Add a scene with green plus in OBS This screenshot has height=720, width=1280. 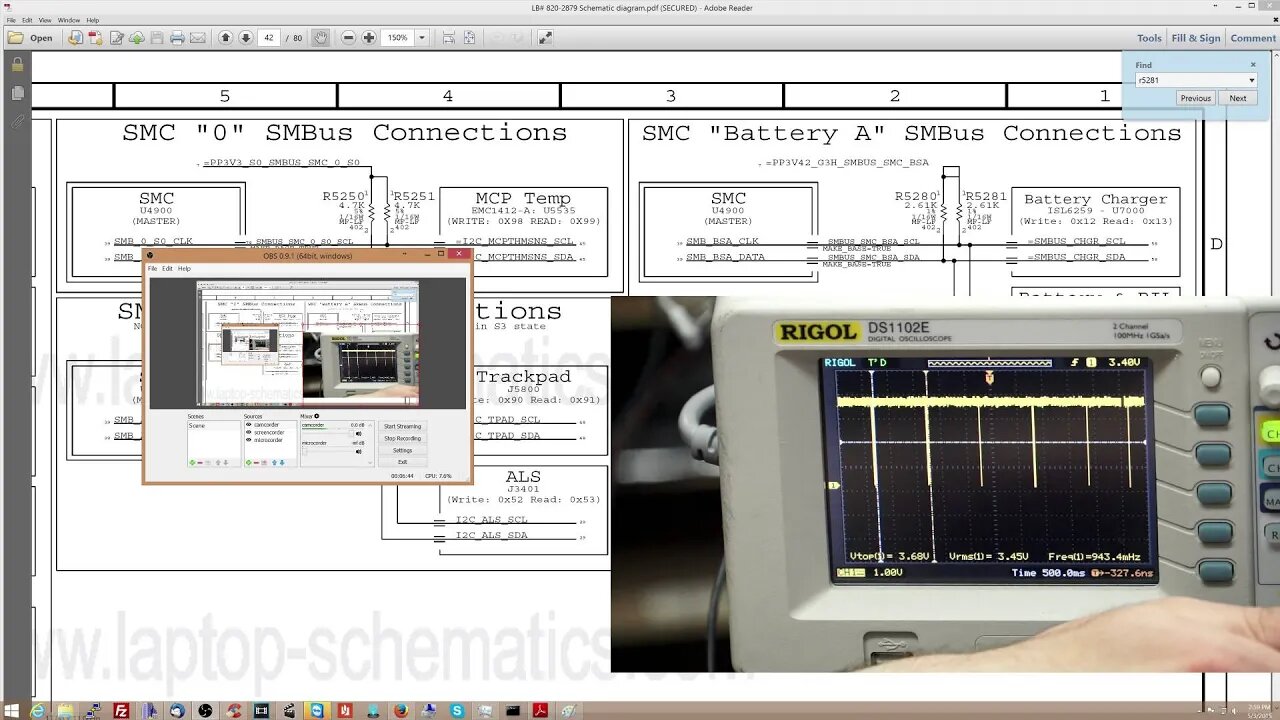(x=192, y=462)
